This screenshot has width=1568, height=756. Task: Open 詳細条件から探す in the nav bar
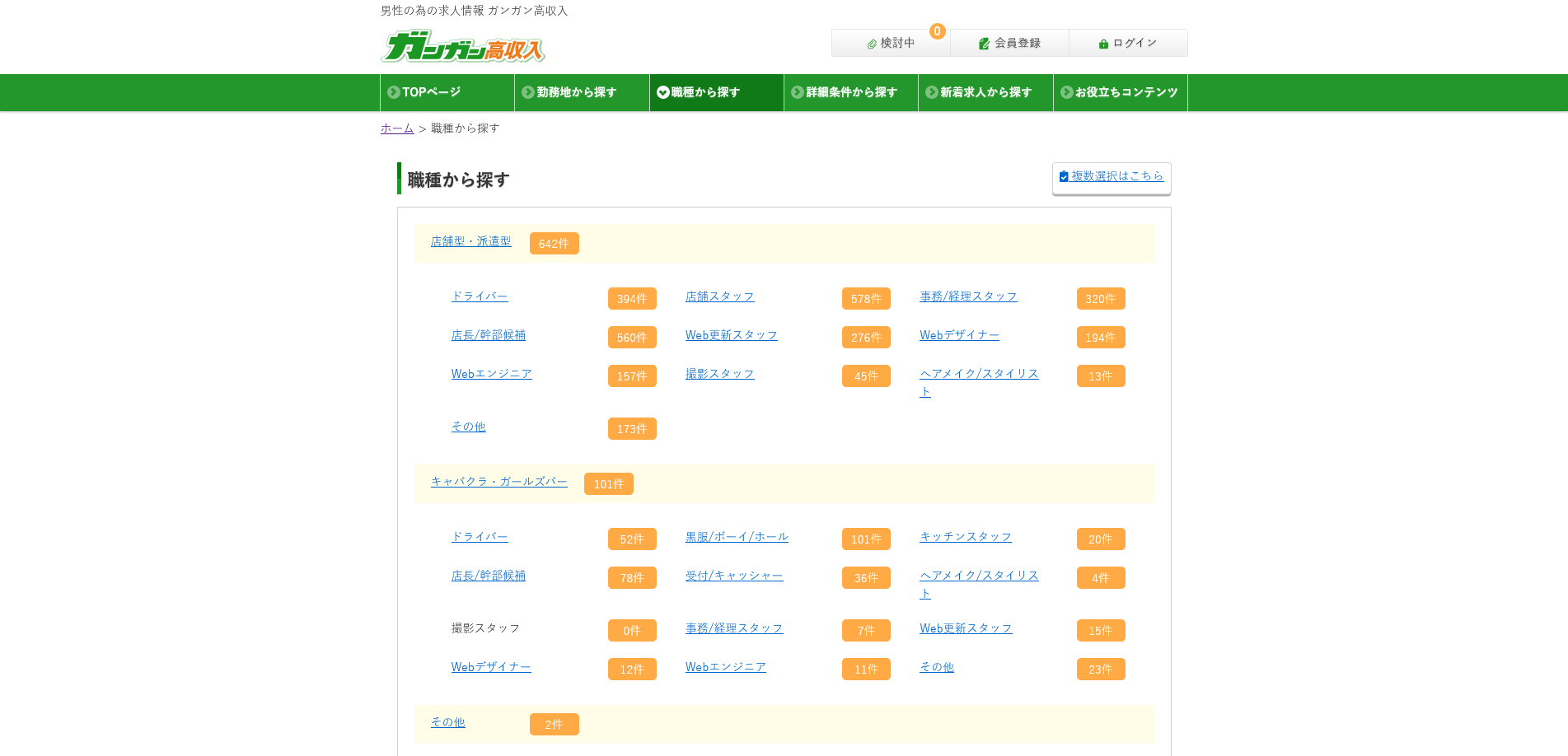(x=851, y=92)
